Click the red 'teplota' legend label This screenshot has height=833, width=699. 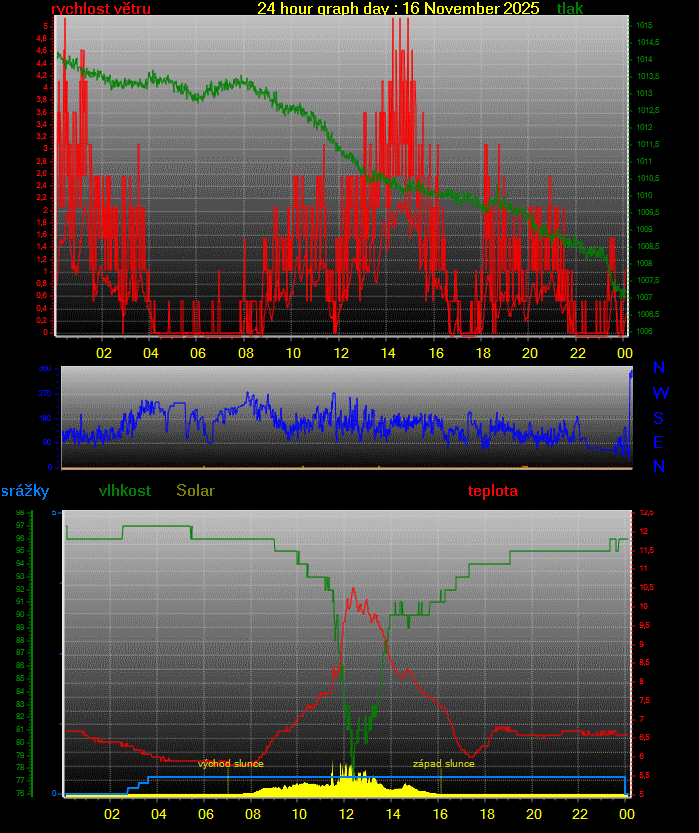493,491
